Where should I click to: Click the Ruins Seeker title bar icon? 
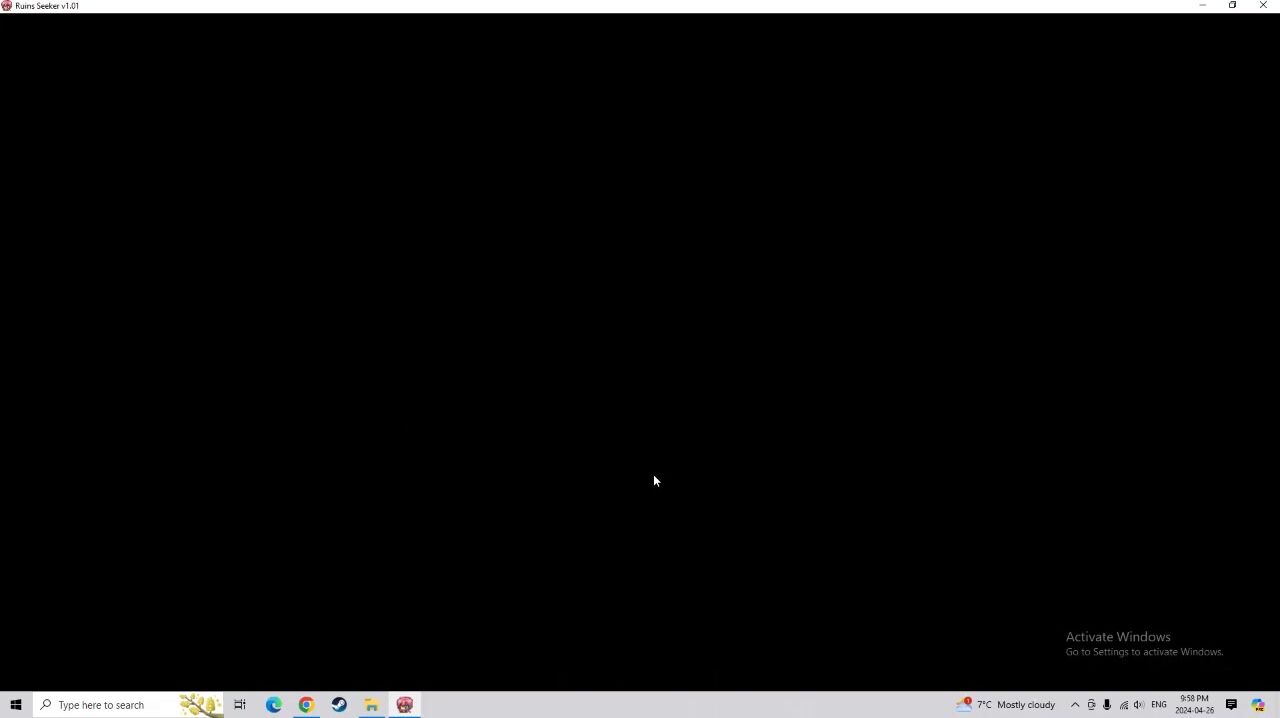click(7, 6)
